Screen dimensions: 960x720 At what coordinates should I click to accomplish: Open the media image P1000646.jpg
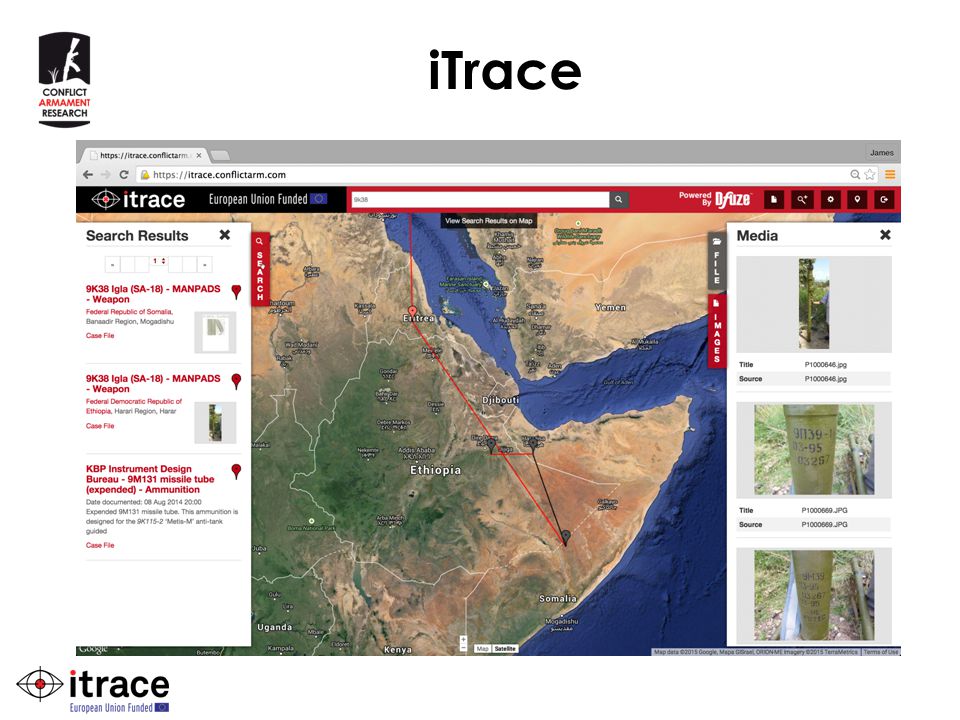point(814,304)
